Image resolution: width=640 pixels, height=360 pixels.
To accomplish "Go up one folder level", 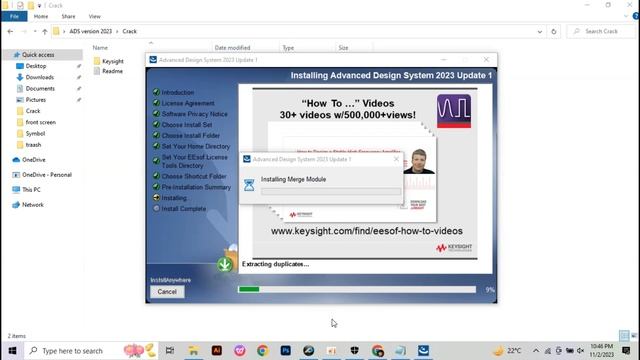I will 44,31.
